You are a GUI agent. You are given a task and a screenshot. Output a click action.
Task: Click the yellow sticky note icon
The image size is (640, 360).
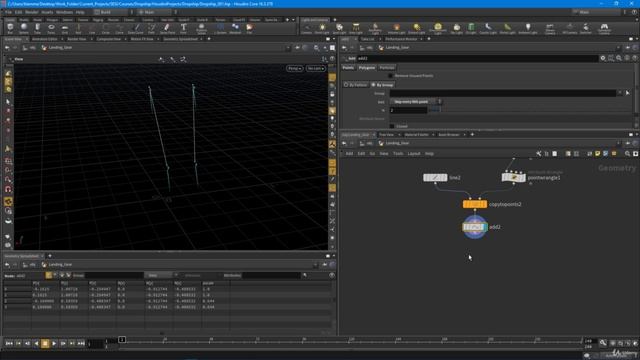point(598,153)
